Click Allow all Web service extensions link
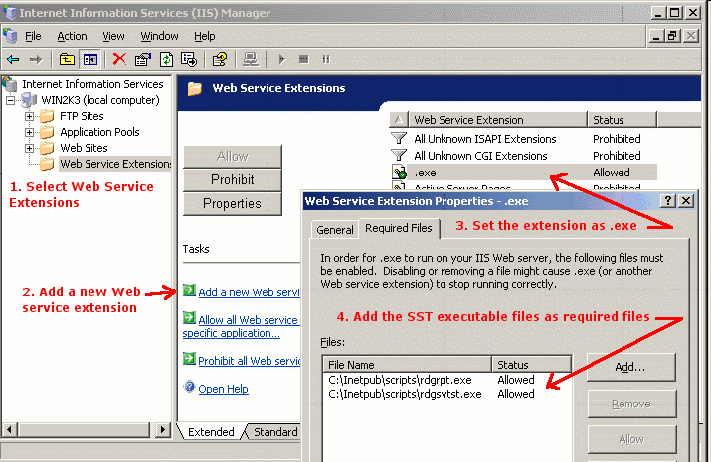 (x=240, y=326)
